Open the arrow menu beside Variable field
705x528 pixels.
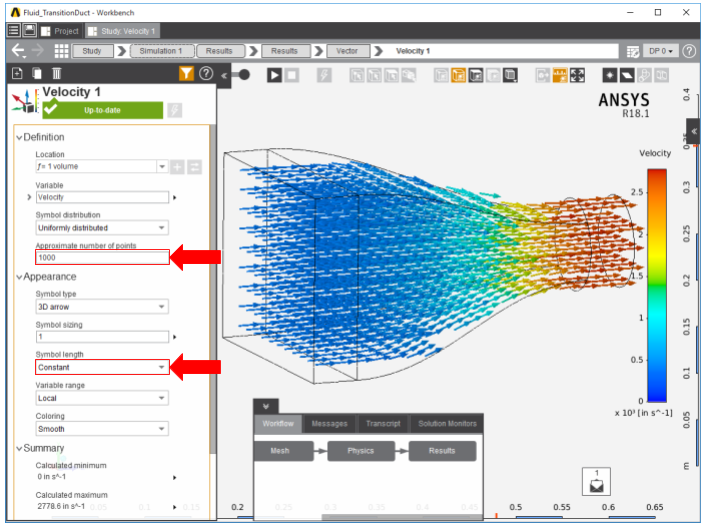(174, 197)
